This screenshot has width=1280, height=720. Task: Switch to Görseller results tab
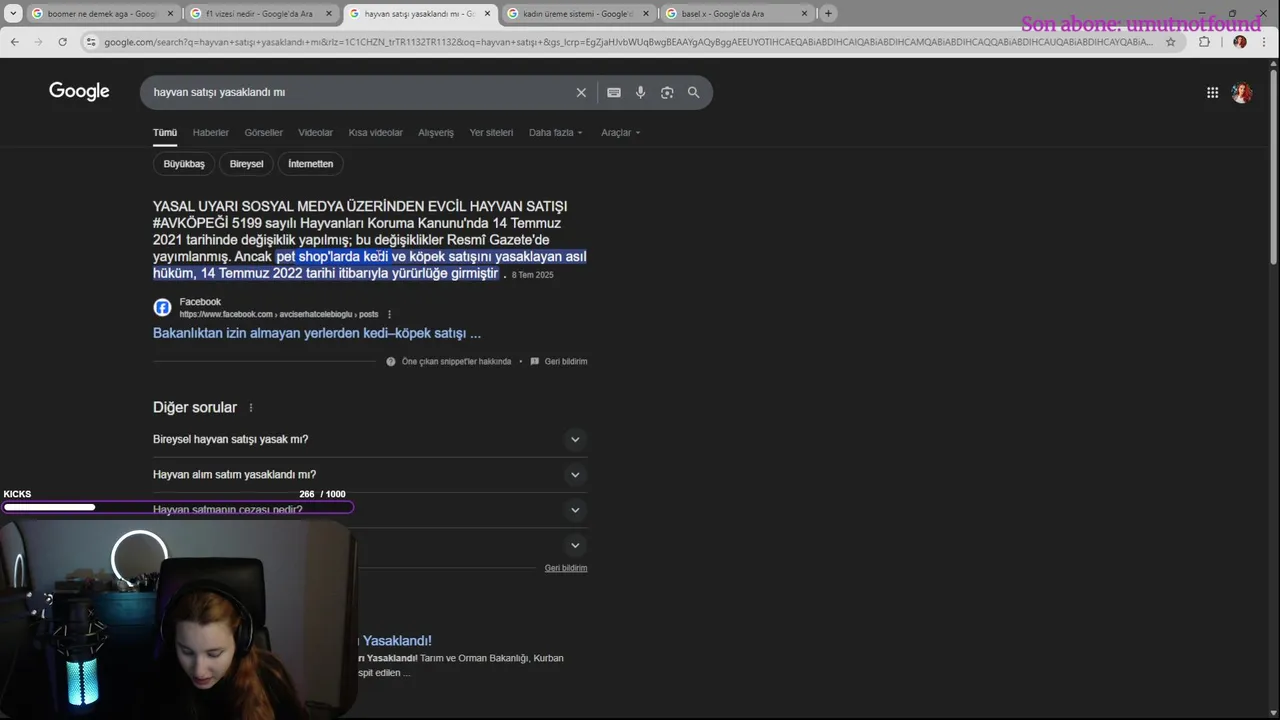(264, 132)
